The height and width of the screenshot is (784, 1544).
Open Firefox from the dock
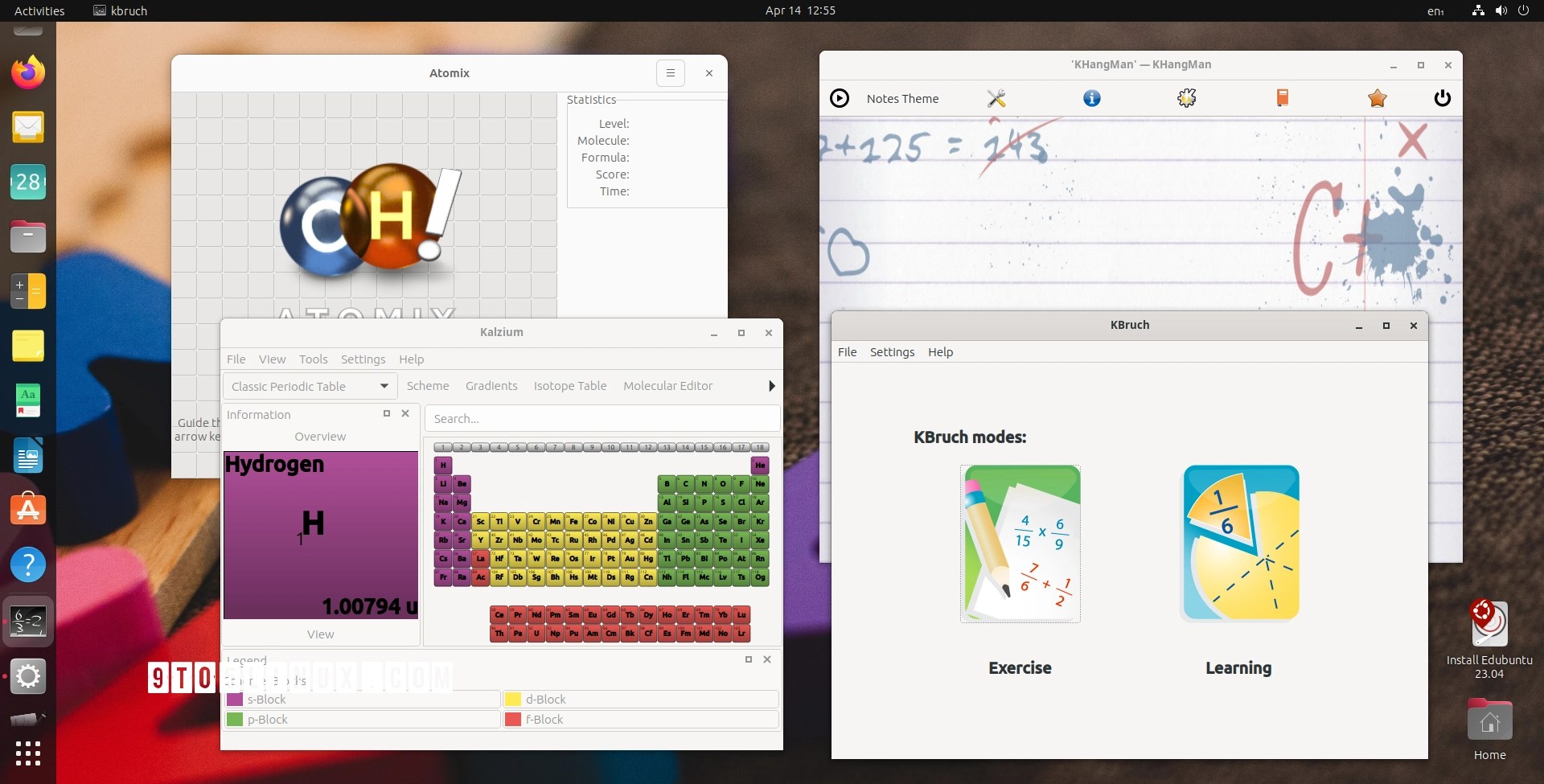tap(28, 72)
